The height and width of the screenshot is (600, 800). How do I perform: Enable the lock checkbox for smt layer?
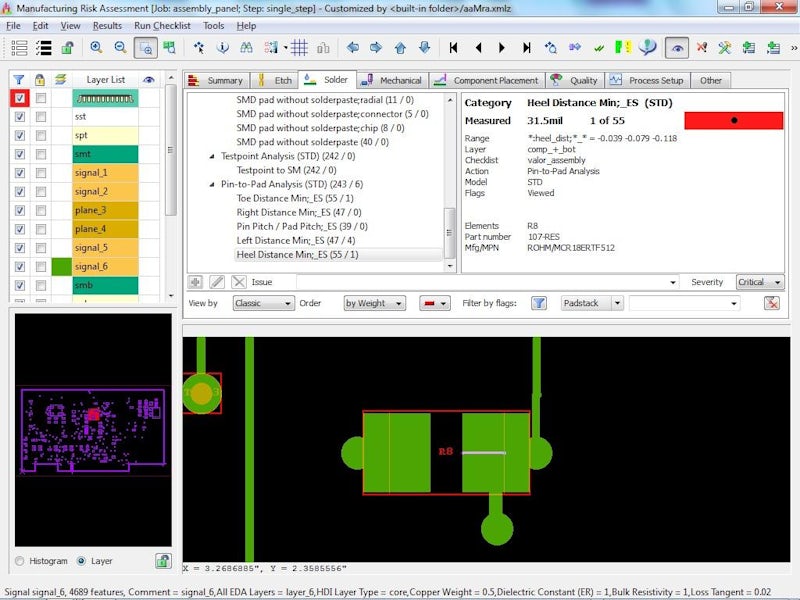coord(41,154)
